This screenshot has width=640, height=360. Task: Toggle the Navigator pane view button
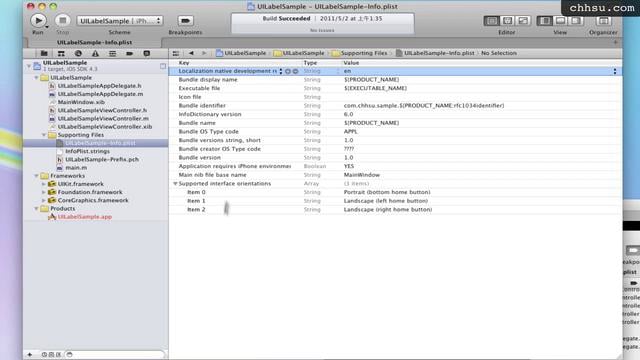click(x=544, y=21)
